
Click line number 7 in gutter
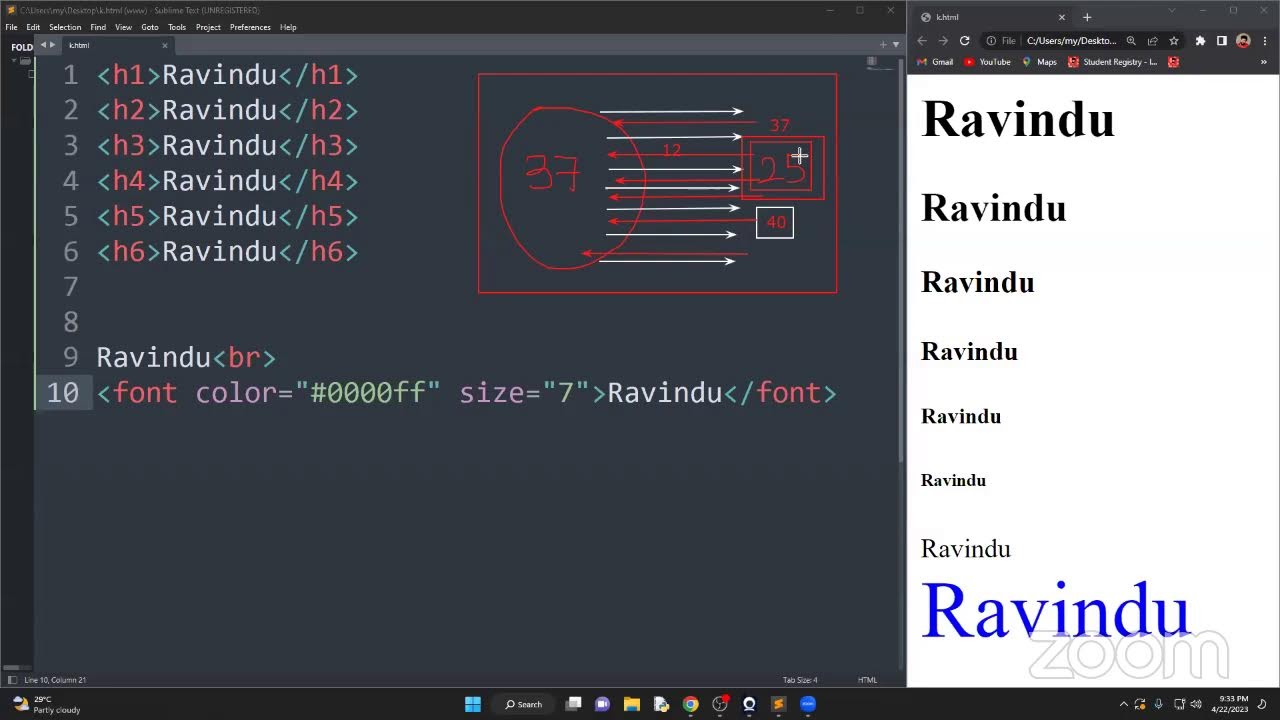70,287
